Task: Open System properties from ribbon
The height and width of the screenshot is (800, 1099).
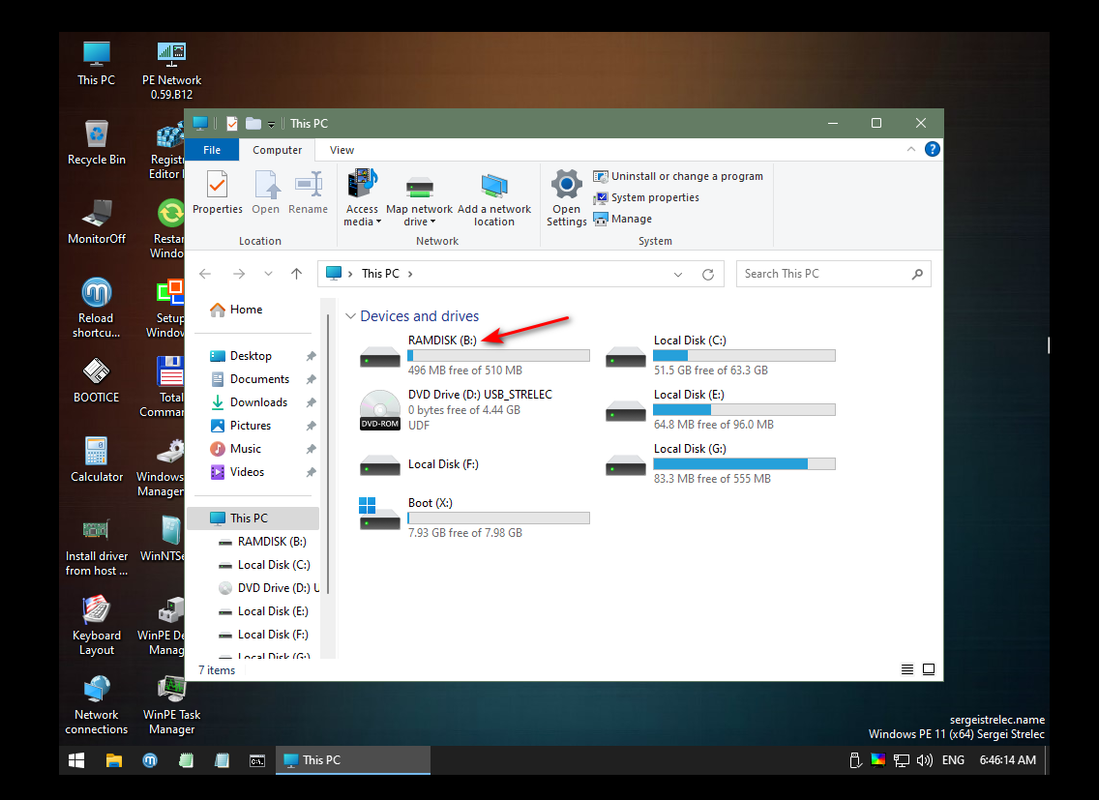Action: click(x=646, y=198)
